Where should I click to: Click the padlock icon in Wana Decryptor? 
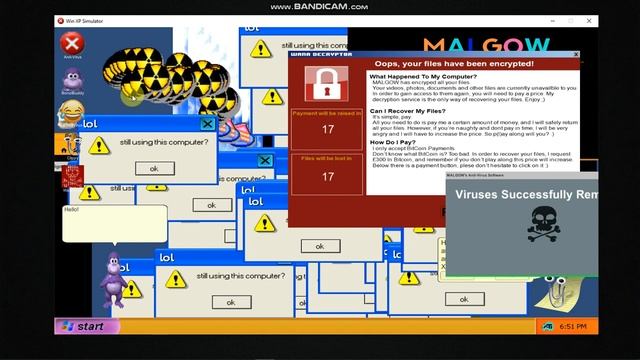coord(327,84)
